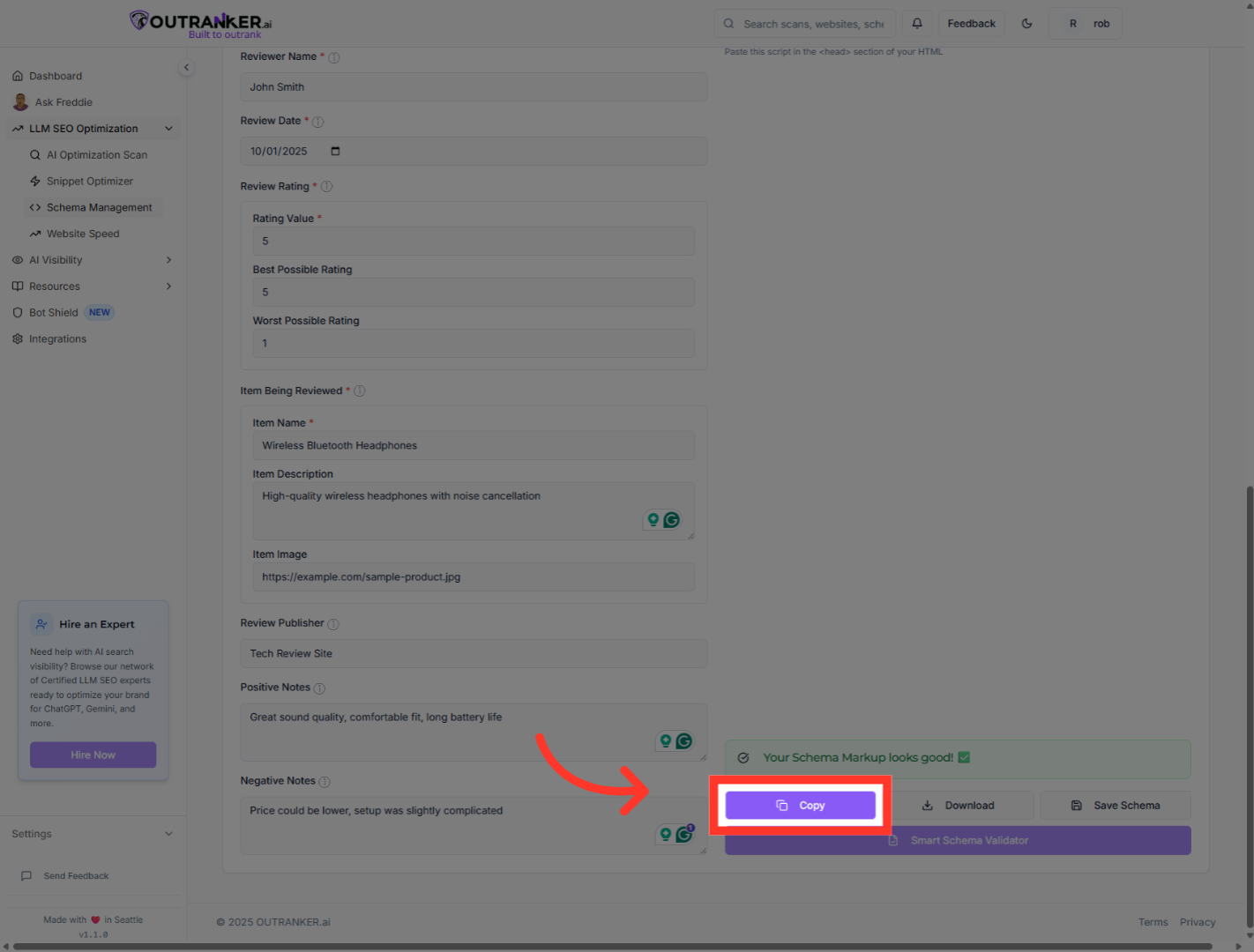
Task: Expand the Settings dropdown in sidebar
Action: pyautogui.click(x=168, y=834)
